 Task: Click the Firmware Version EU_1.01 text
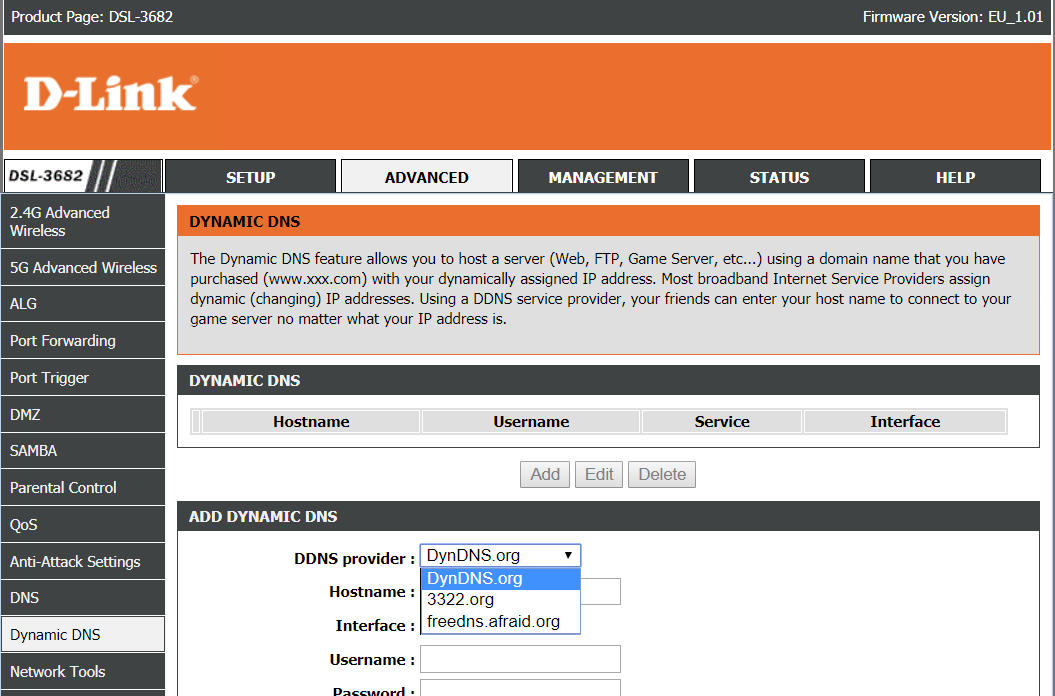(x=953, y=17)
